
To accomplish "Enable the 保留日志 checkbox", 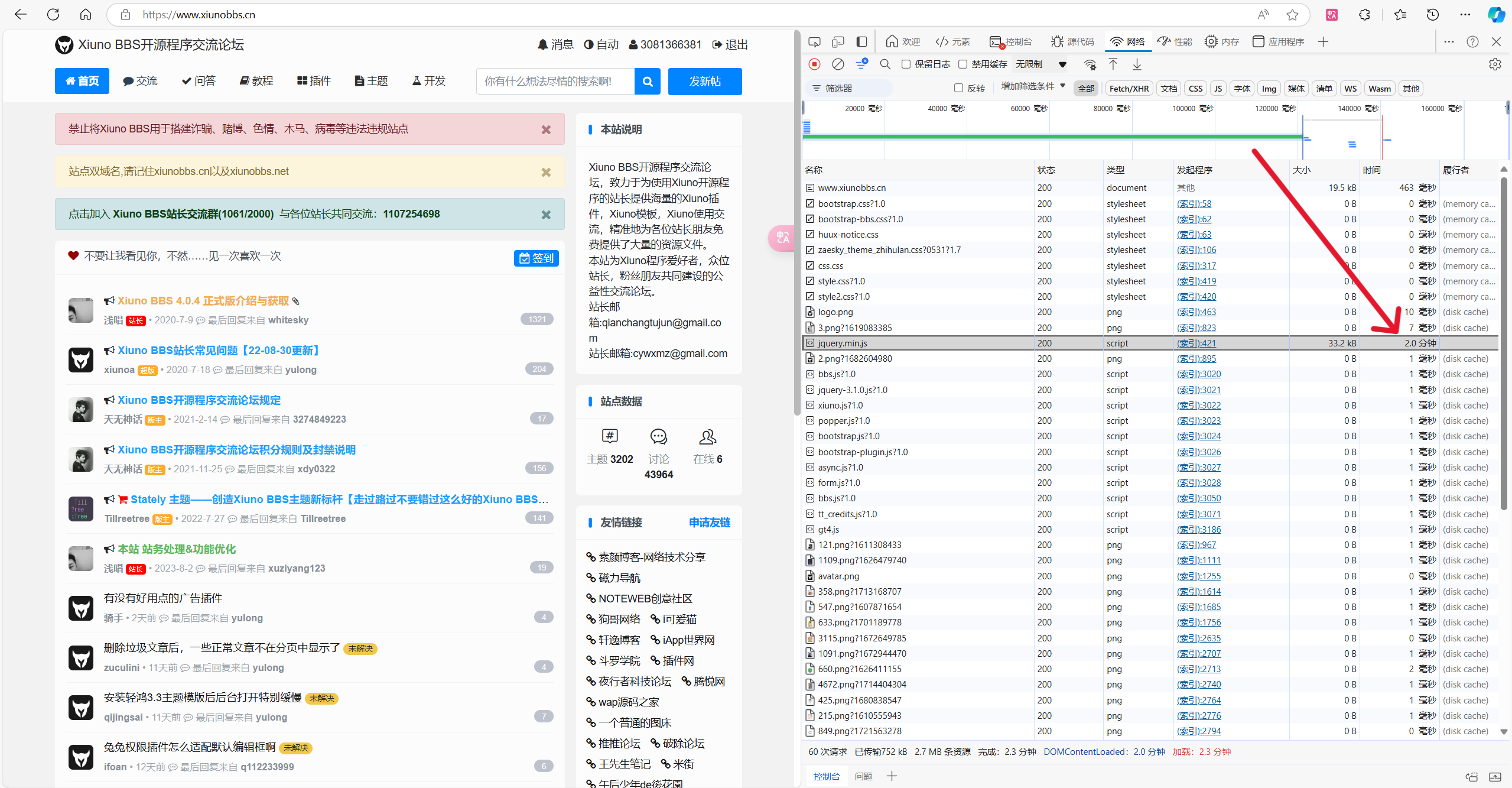I will pos(906,64).
